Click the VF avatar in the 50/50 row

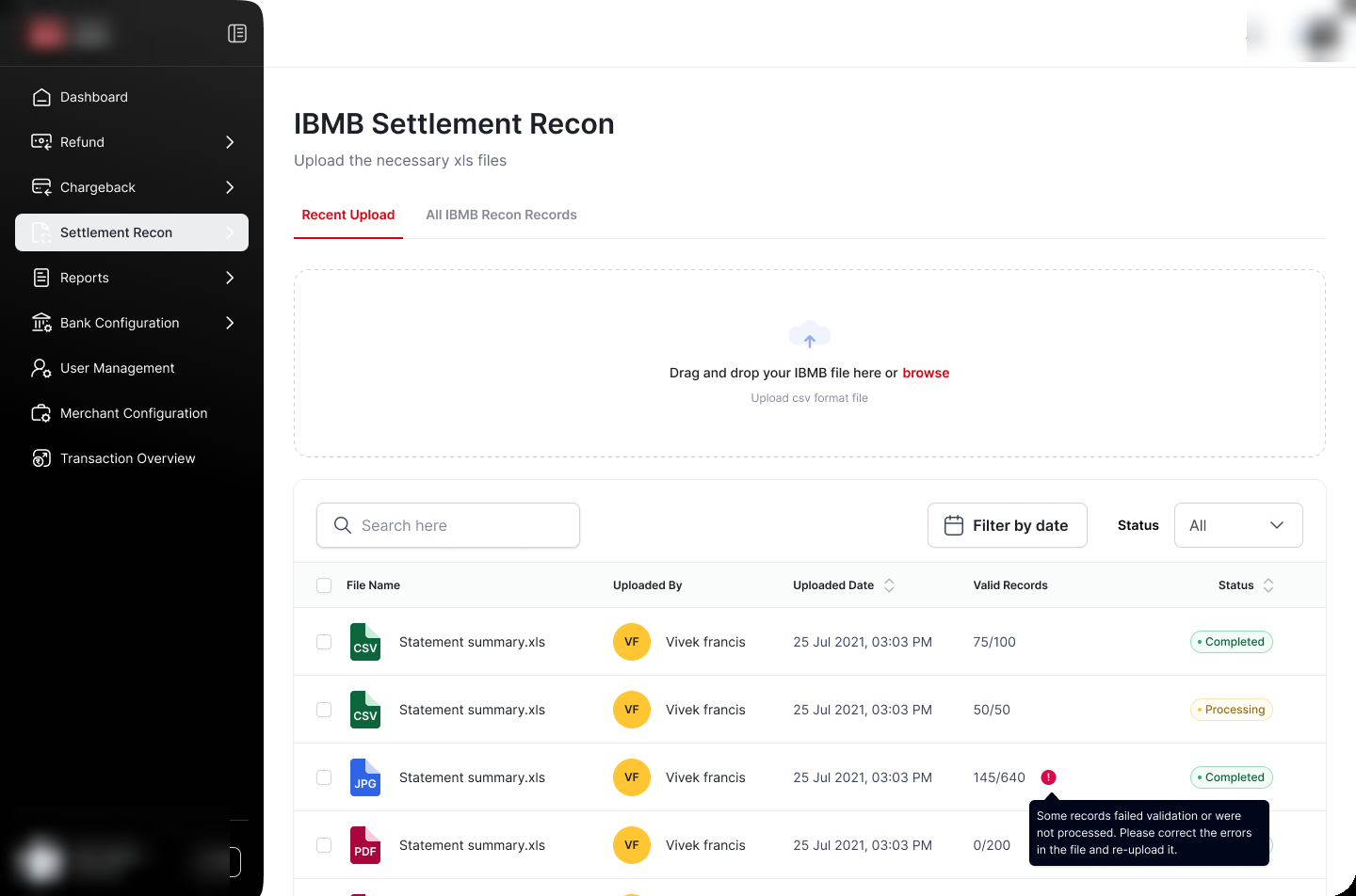click(632, 710)
